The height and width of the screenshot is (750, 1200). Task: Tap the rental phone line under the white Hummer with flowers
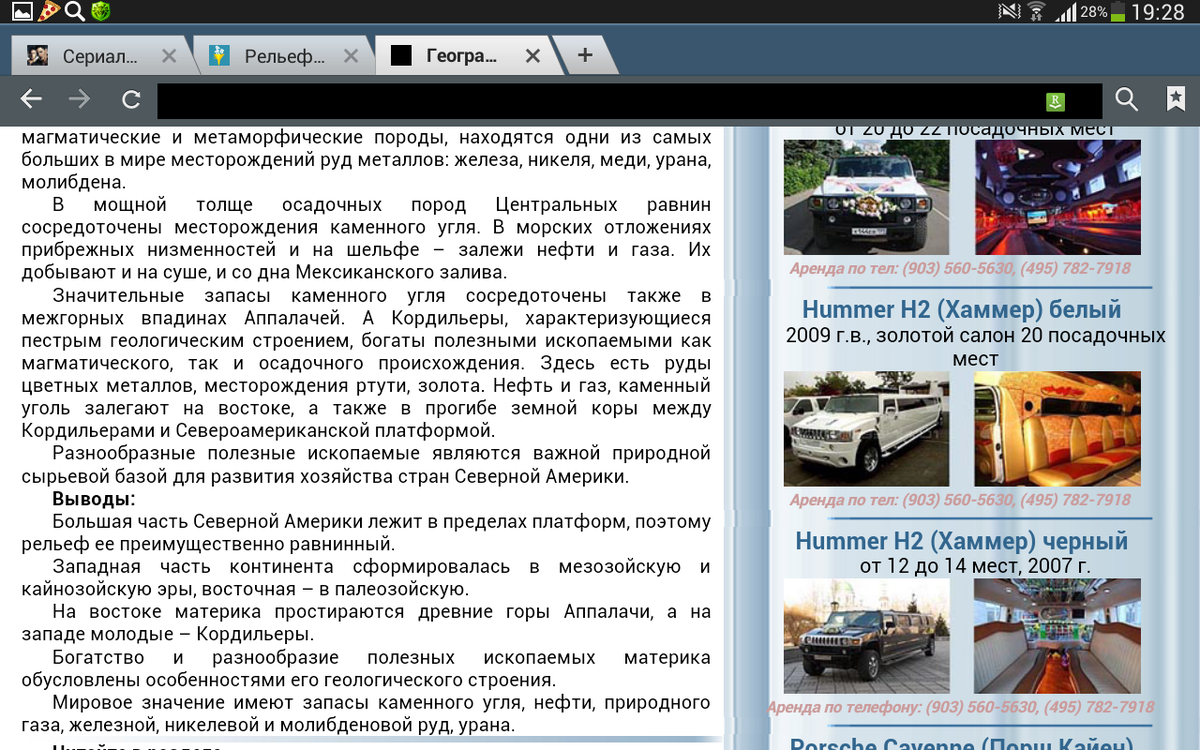[960, 268]
